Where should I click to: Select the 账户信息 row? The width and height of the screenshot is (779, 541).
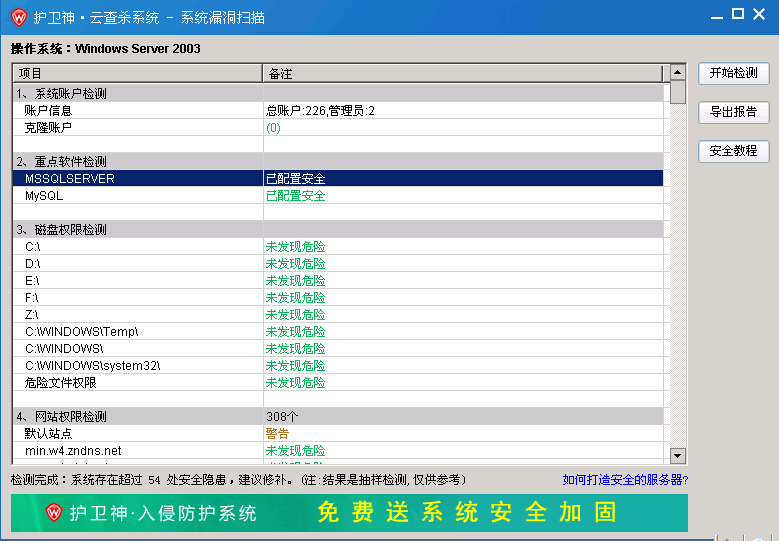tap(338, 111)
